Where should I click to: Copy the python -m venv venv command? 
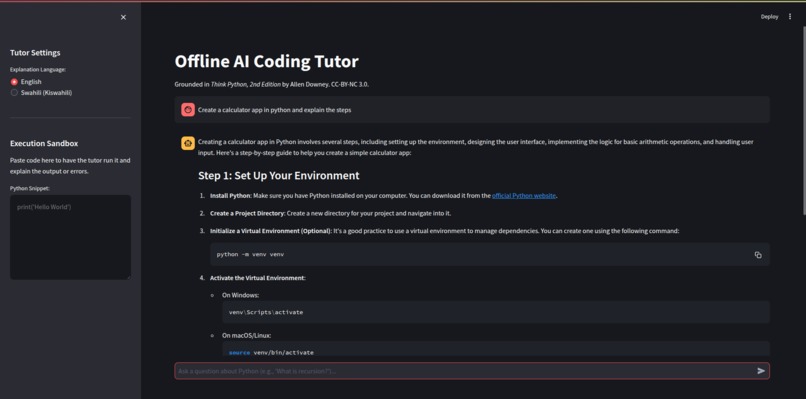click(x=758, y=255)
